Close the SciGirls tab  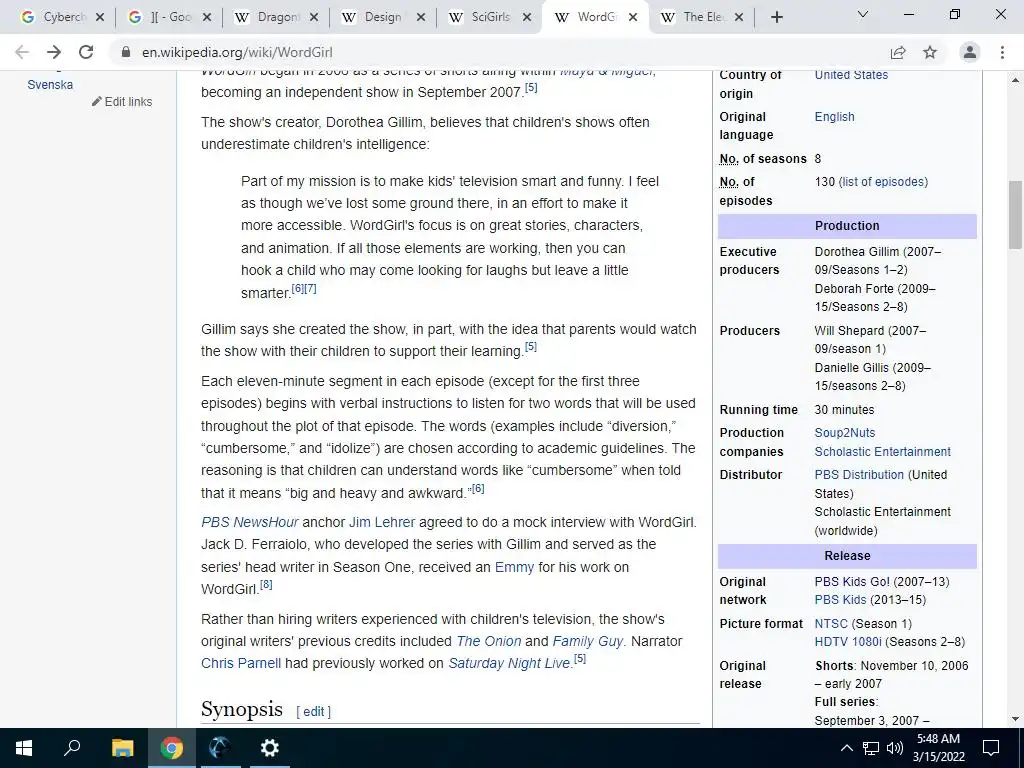[x=527, y=18]
